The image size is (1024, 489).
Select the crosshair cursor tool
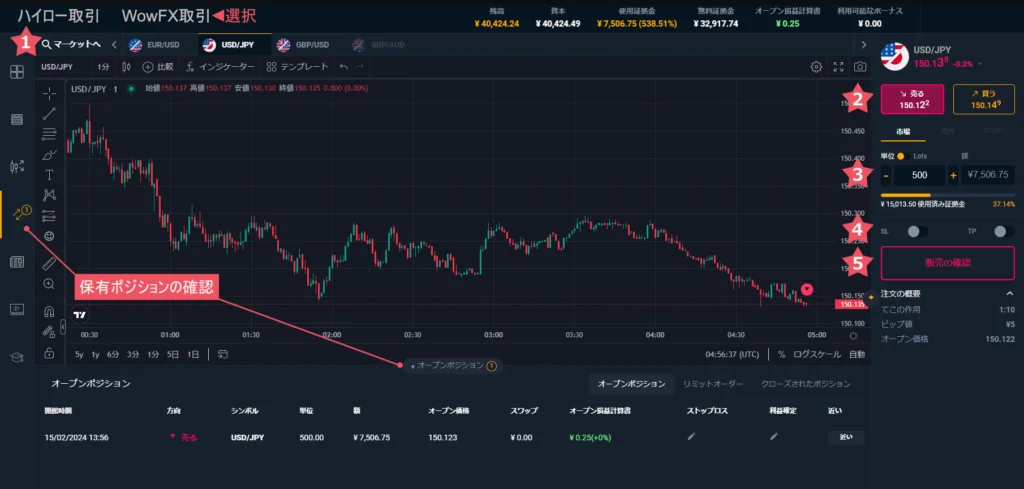coord(49,93)
